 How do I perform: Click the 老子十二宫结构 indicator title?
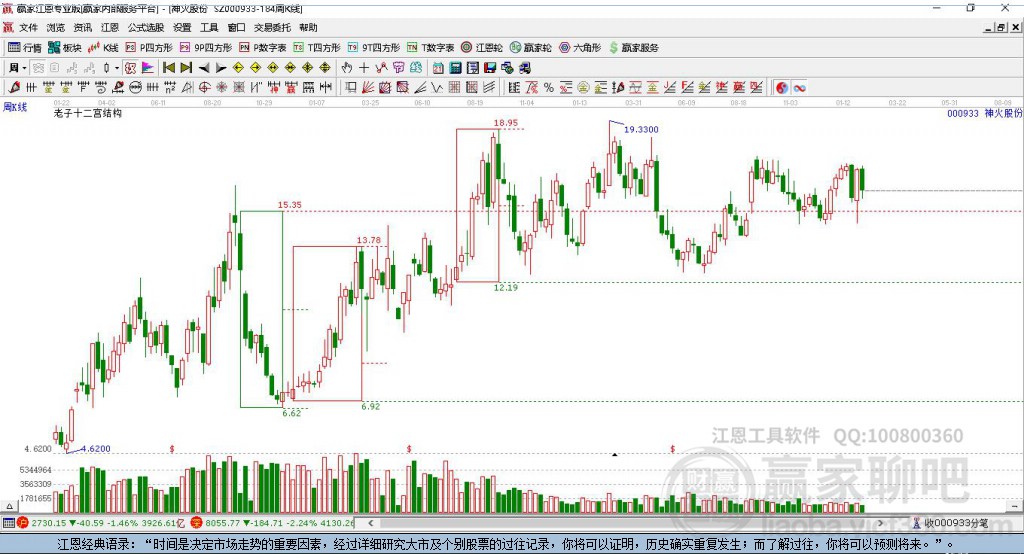coord(88,113)
